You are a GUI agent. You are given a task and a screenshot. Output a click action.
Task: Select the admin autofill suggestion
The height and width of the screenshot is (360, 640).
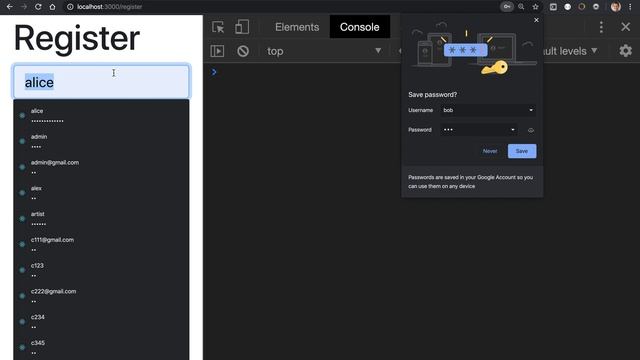101,141
